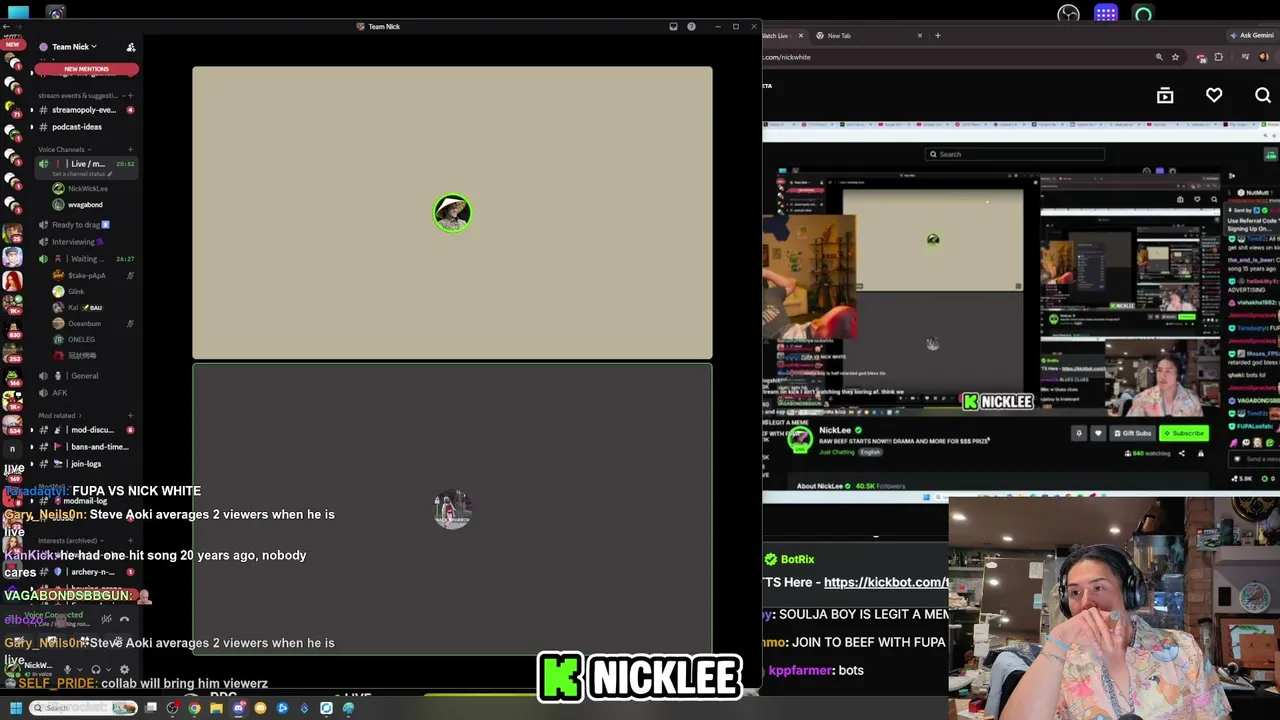Image resolution: width=1280 pixels, height=720 pixels.
Task: Open OBS Studio from the taskbar
Action: pos(173,708)
